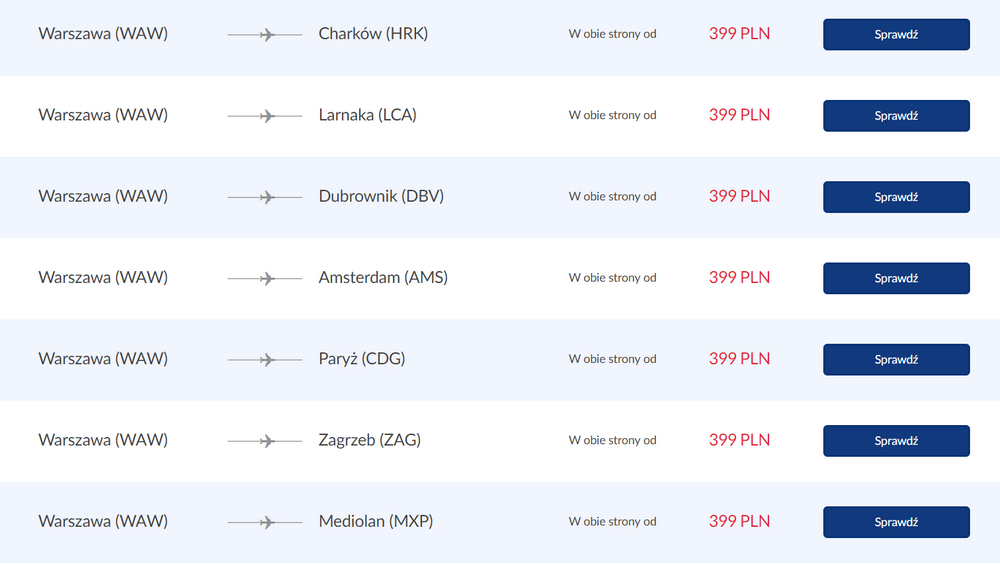Click the Sprawdź button for Larnaka flight
This screenshot has height=564, width=1000.
point(896,115)
